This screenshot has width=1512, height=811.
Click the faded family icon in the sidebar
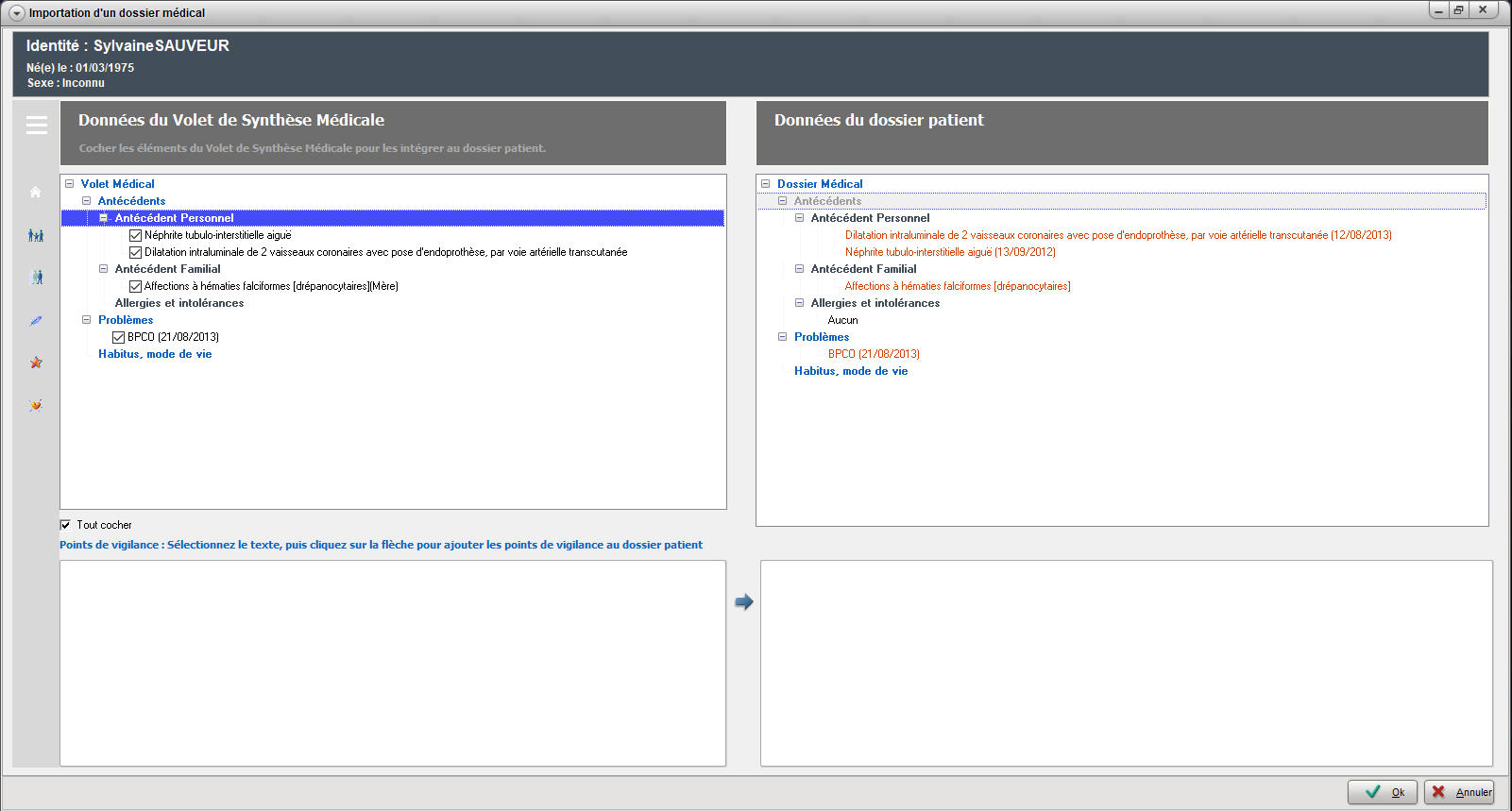point(36,278)
